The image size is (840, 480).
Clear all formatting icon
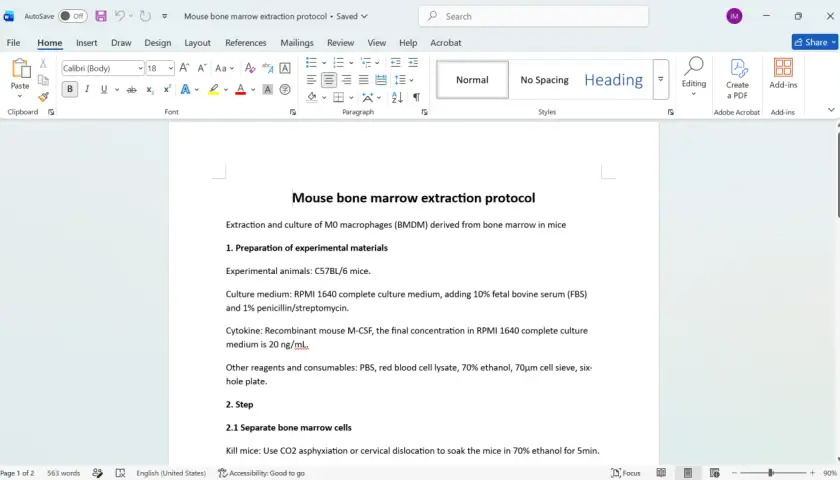coord(250,68)
